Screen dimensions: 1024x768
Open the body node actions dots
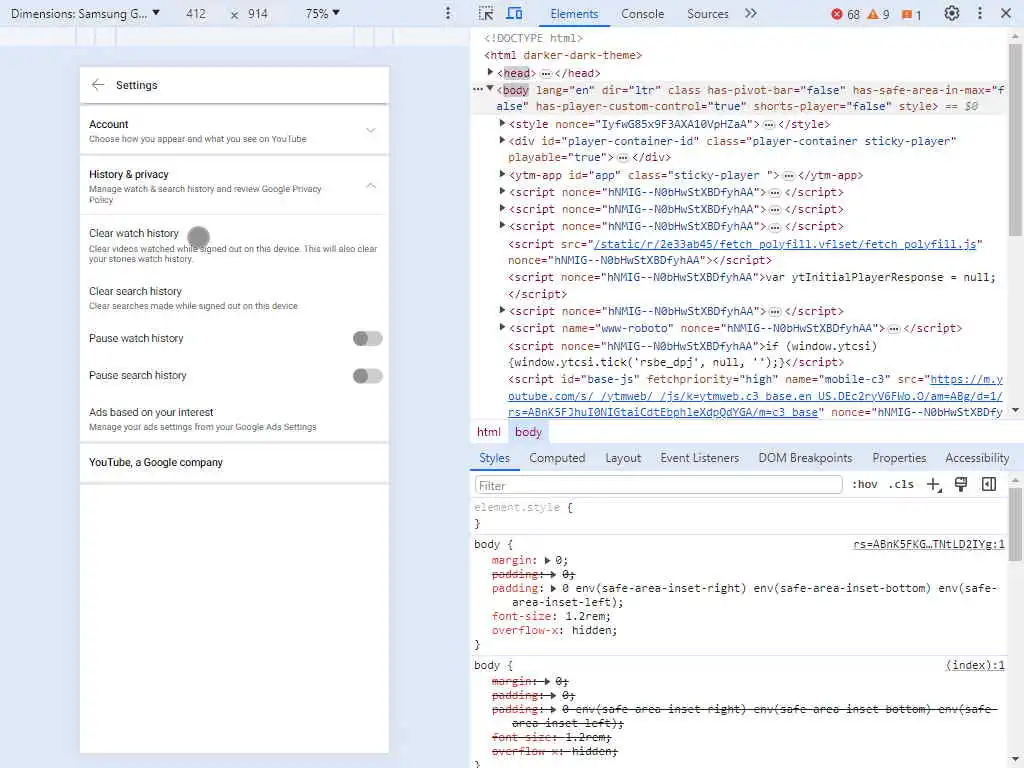478,89
